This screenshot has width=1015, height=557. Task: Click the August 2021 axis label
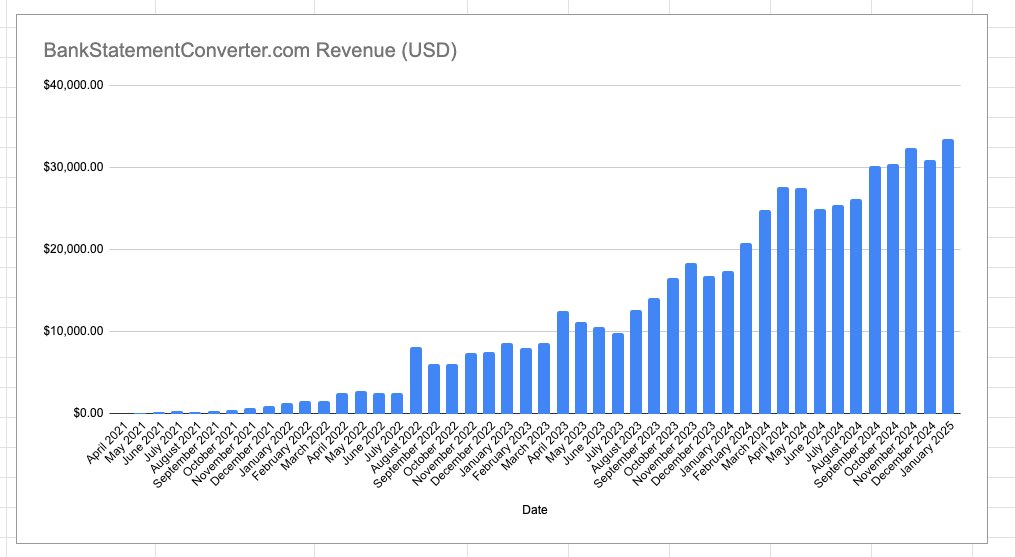point(176,447)
